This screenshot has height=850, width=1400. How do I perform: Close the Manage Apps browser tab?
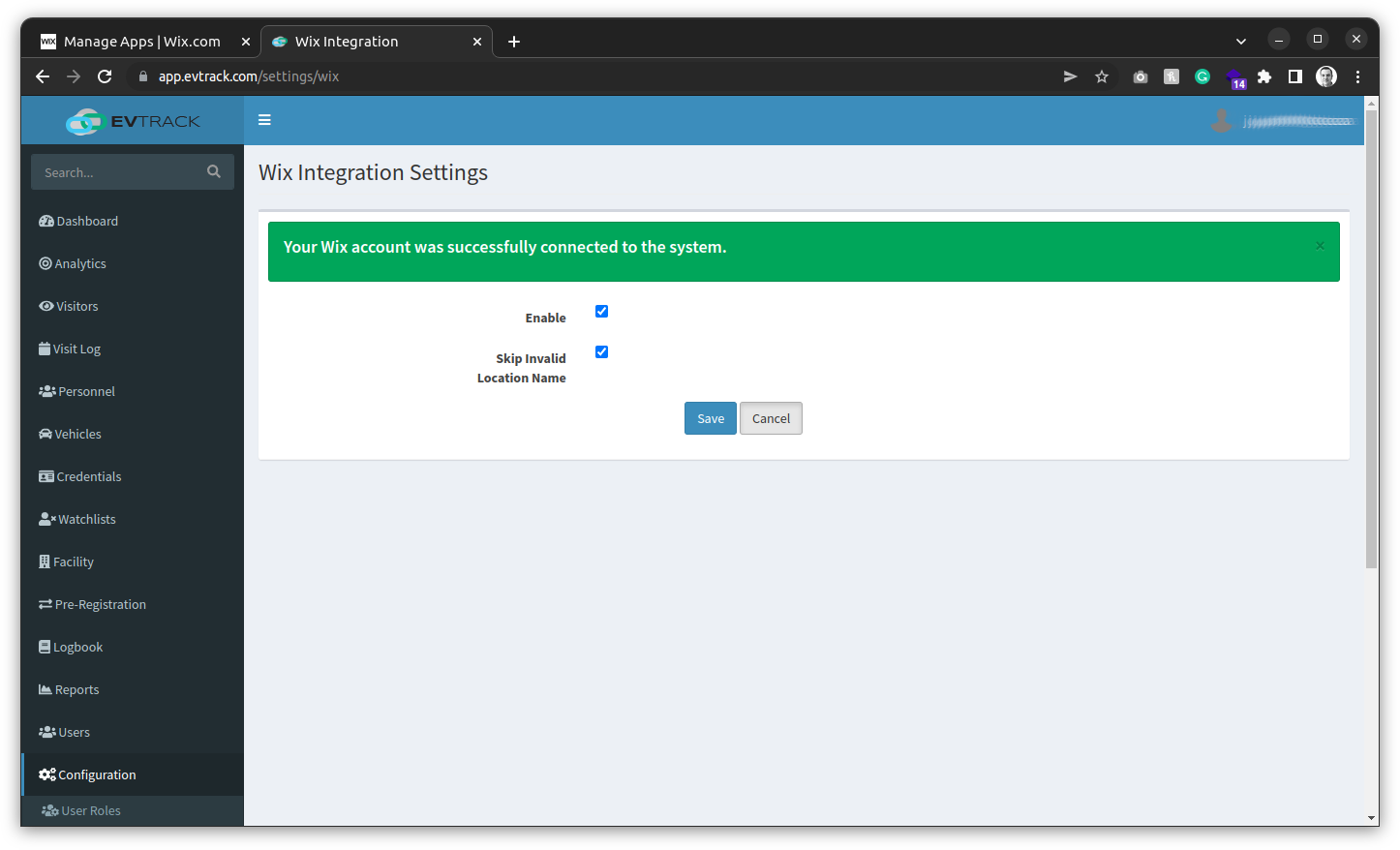pos(246,42)
